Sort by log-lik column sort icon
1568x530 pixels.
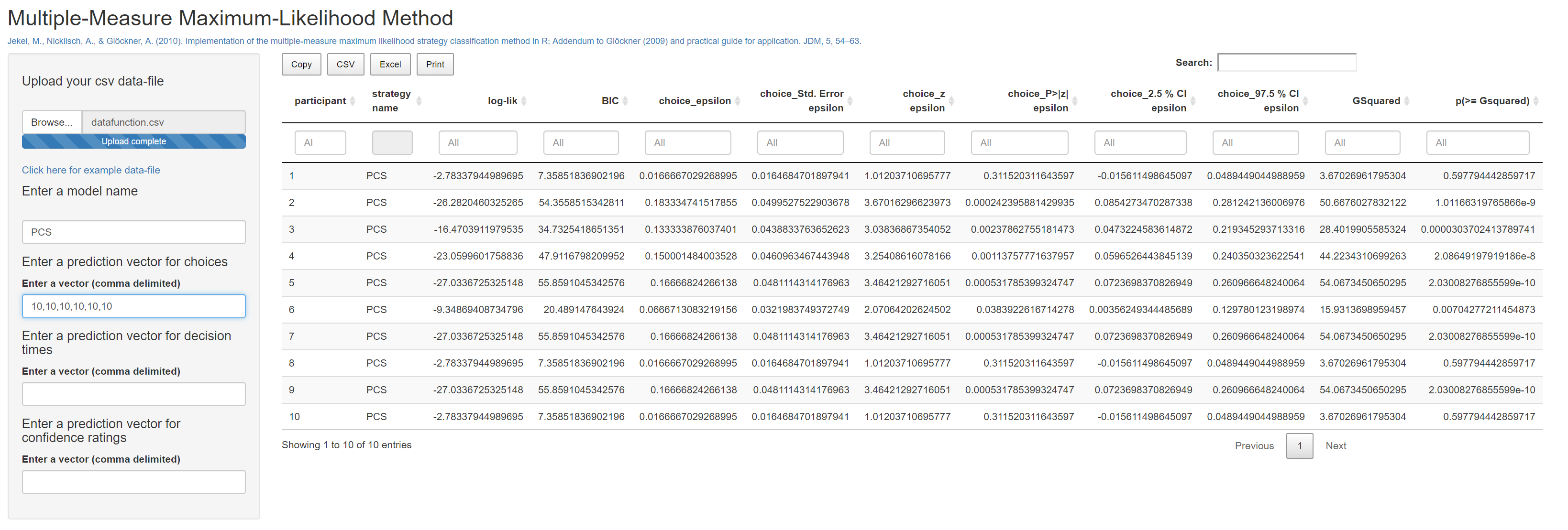point(523,101)
